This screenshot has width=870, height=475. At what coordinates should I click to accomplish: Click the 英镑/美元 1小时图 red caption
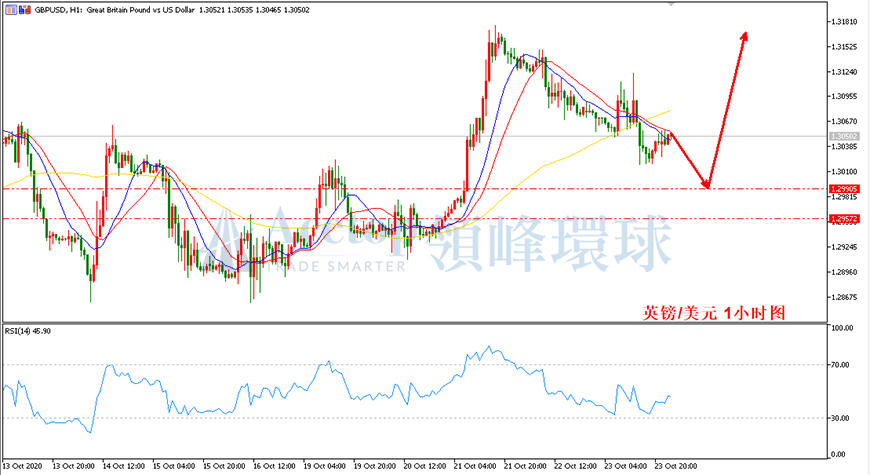[714, 313]
